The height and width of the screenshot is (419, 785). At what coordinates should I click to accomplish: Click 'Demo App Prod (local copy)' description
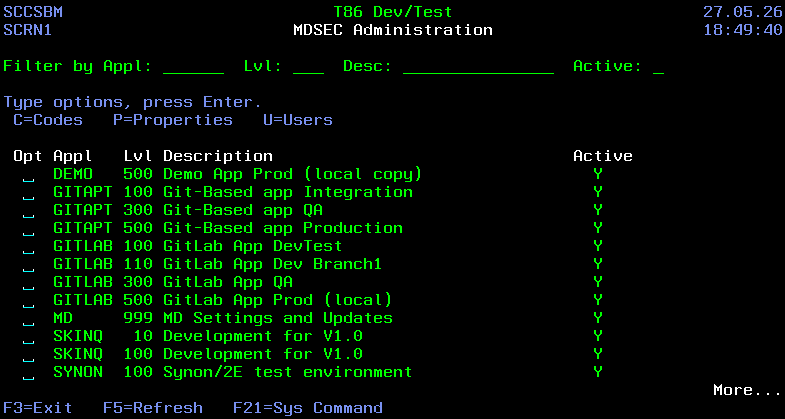click(293, 174)
